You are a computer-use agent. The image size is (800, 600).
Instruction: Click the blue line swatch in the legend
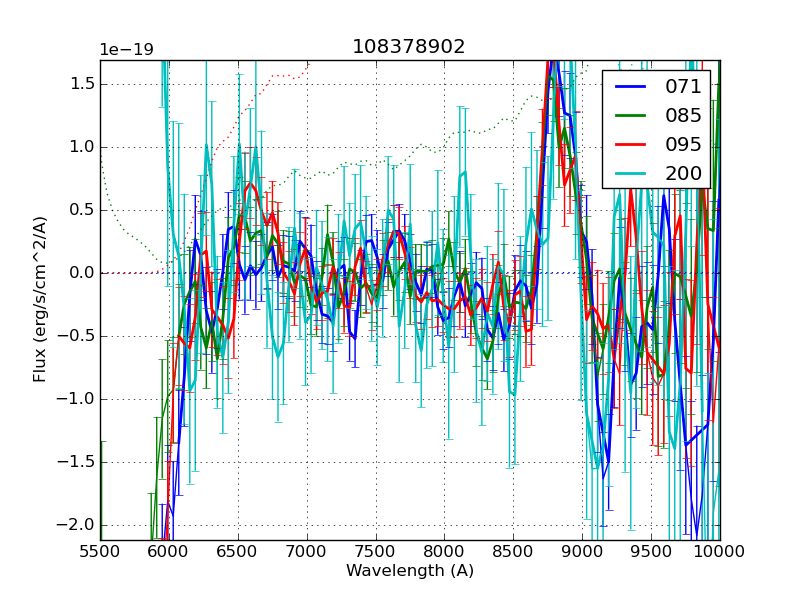pyautogui.click(x=631, y=87)
